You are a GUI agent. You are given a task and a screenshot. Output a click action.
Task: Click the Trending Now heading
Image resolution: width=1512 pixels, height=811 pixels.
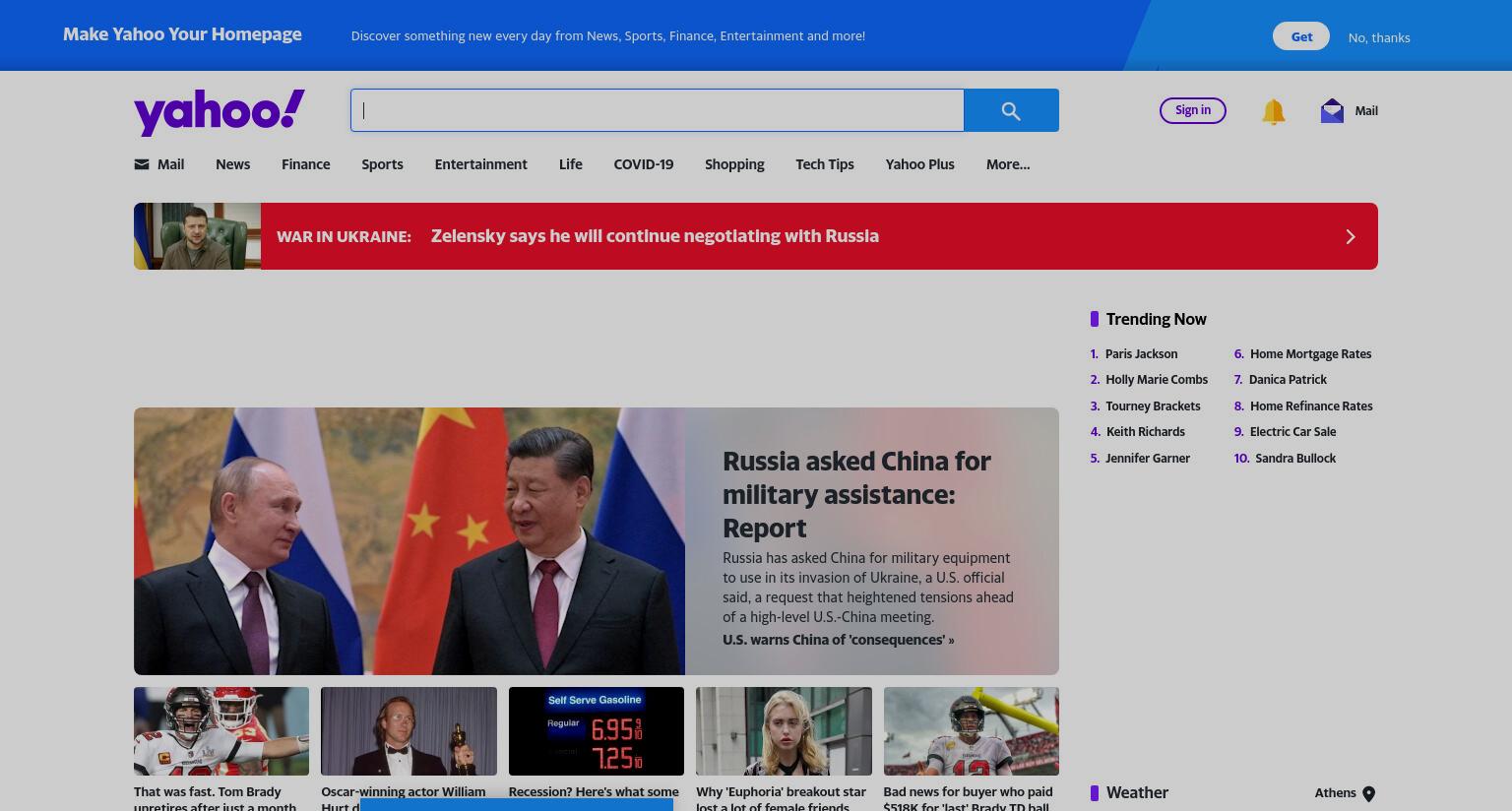point(1156,319)
